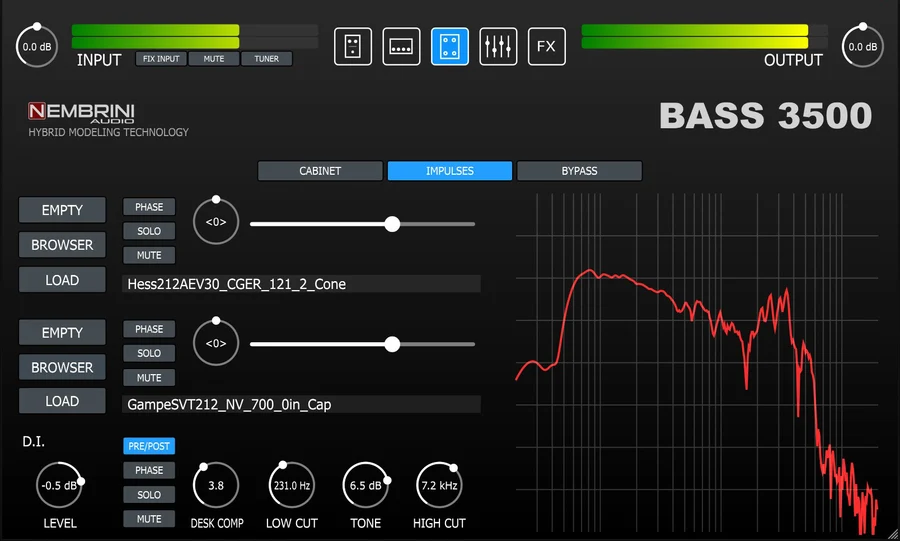
Task: Click the GampeSVT212_NV_700_0in_Cap file name field
Action: [301, 404]
